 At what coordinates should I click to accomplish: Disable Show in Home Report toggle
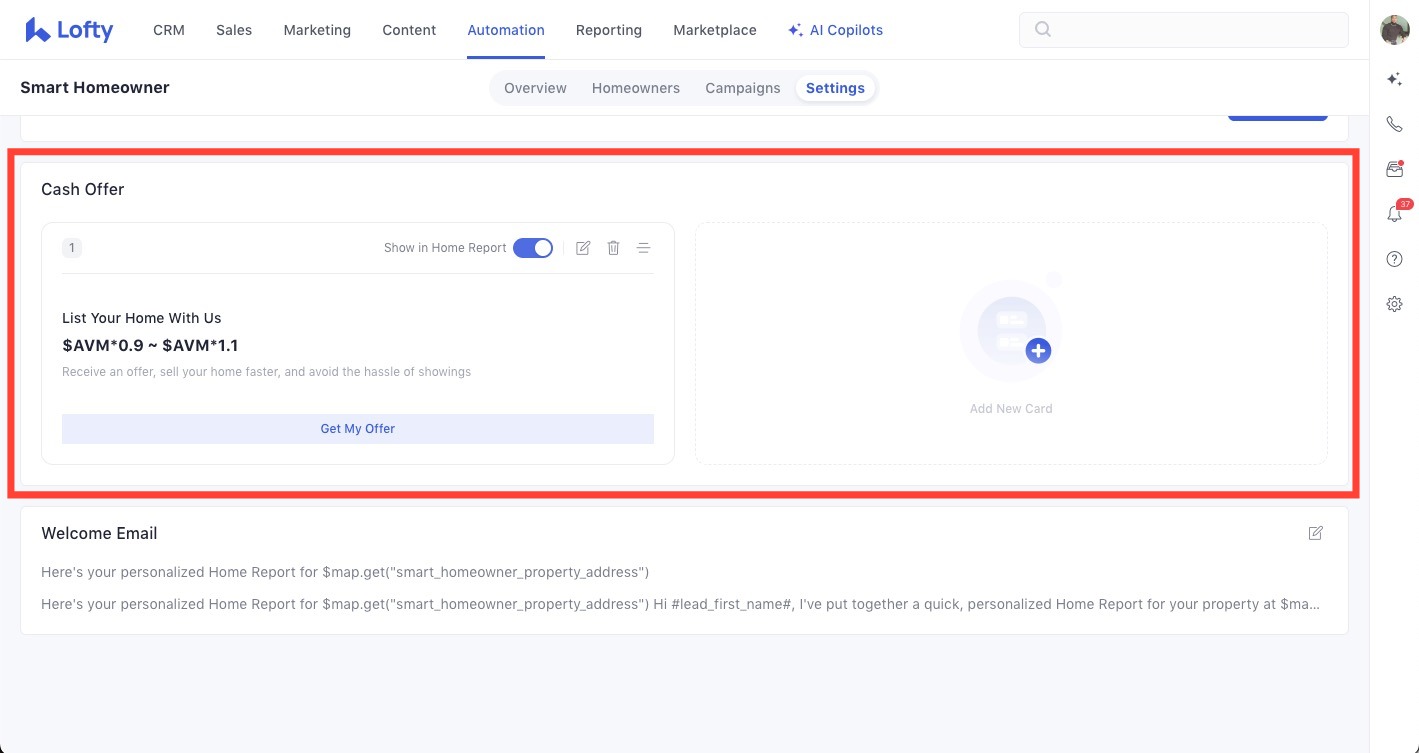pos(533,248)
